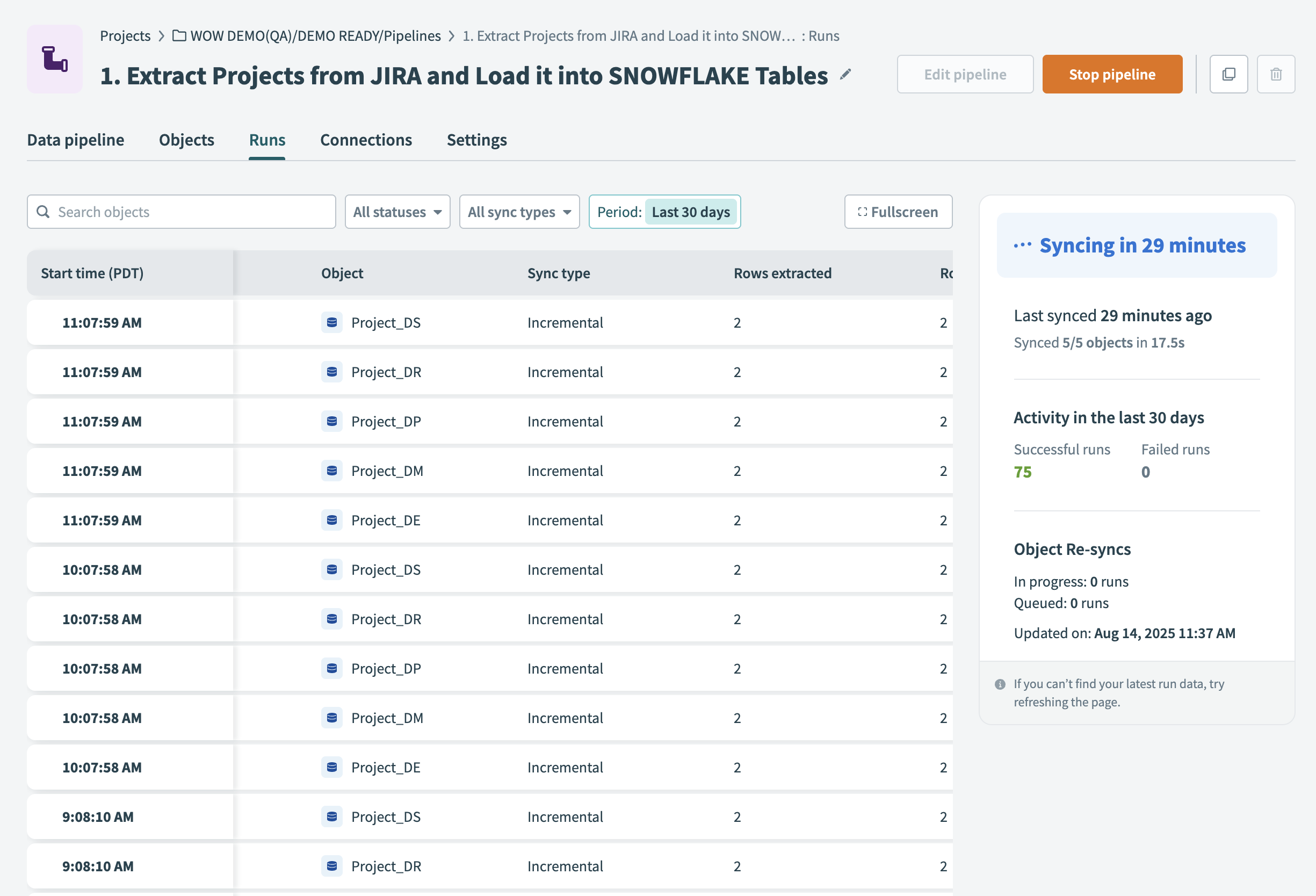Open the All sync types dropdown
Viewport: 1316px width, 896px height.
coord(519,211)
